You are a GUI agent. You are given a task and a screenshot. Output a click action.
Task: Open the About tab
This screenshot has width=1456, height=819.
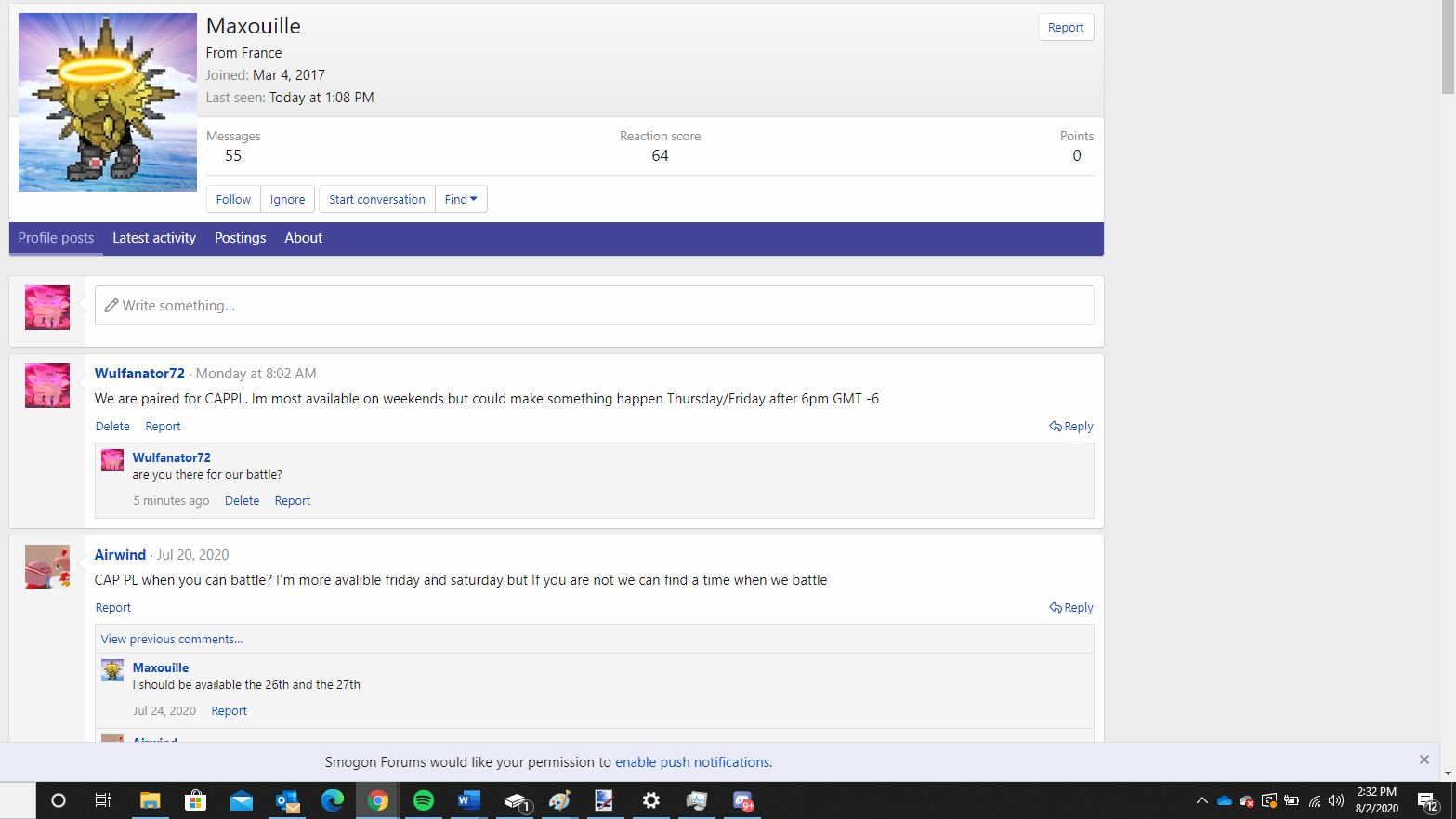(303, 238)
